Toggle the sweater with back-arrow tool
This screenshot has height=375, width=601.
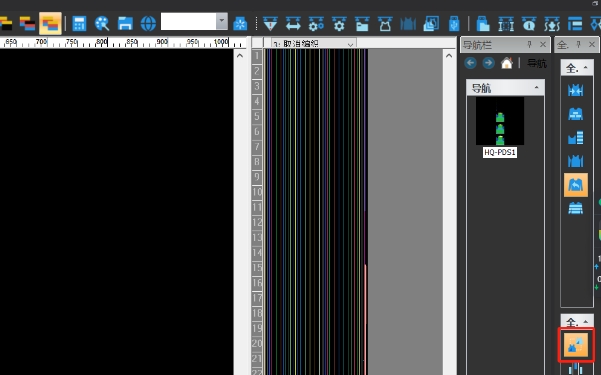coord(576,185)
